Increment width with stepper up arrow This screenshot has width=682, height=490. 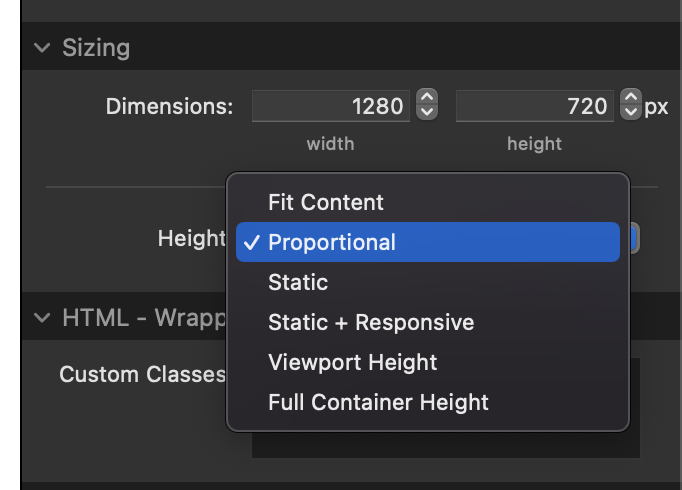click(x=427, y=100)
